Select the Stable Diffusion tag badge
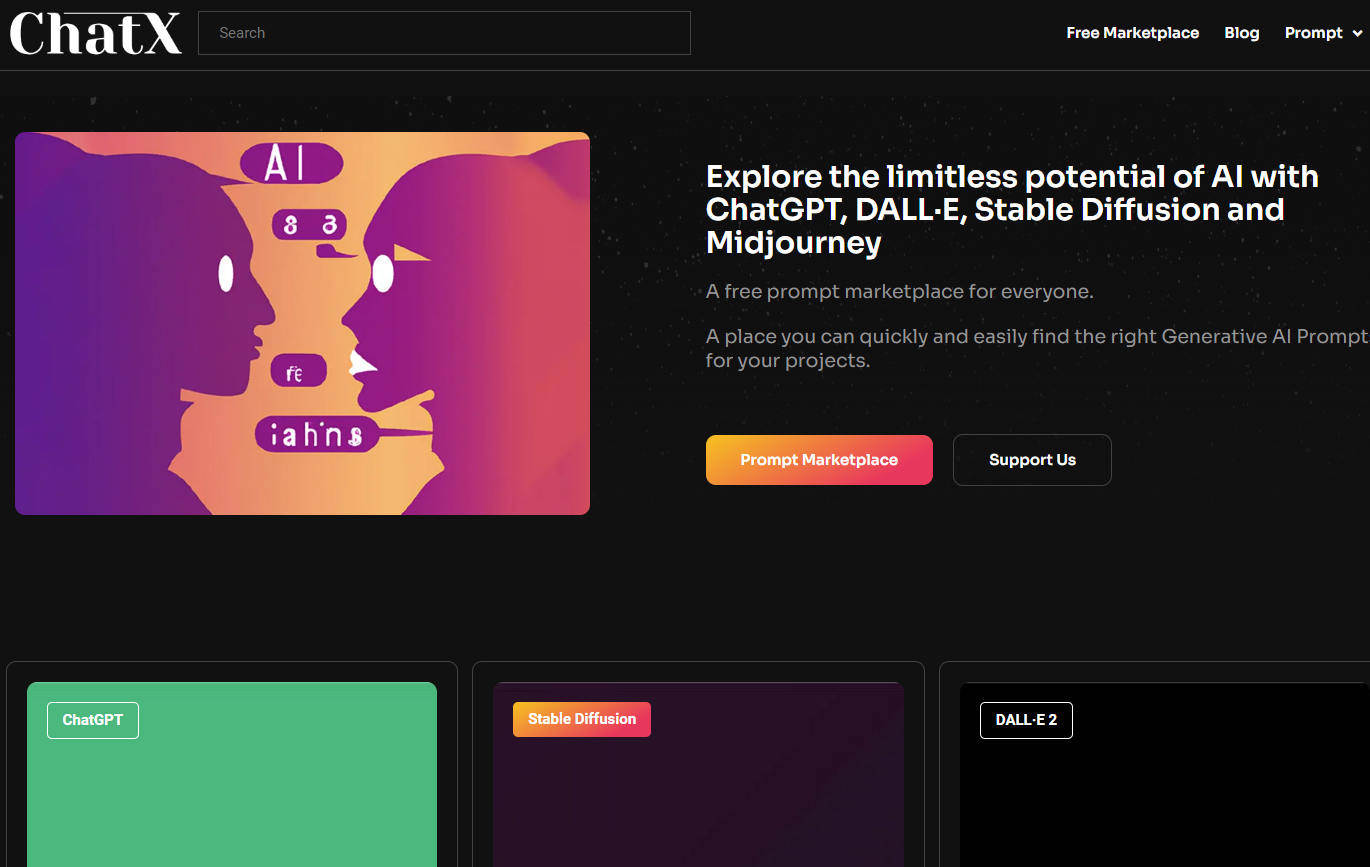The height and width of the screenshot is (867, 1370). click(x=582, y=719)
